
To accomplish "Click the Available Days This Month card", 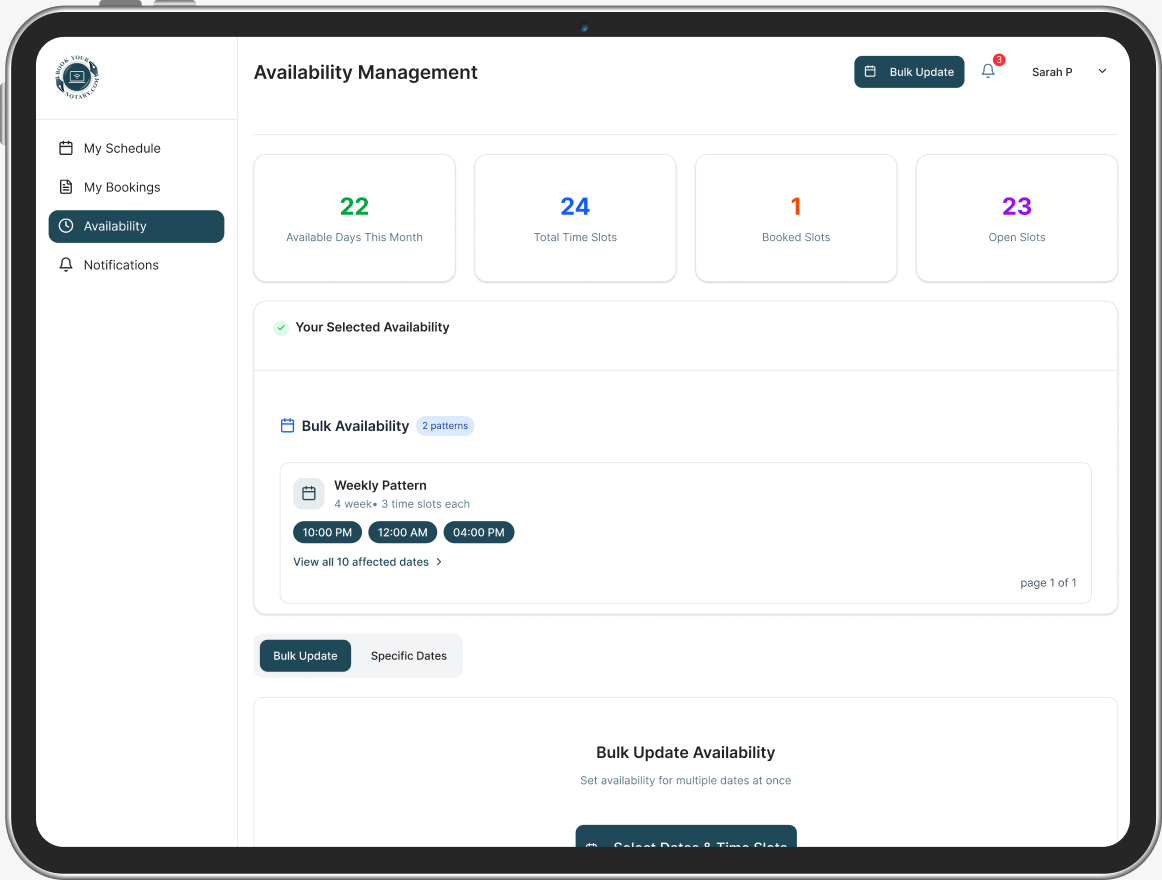I will pyautogui.click(x=354, y=218).
